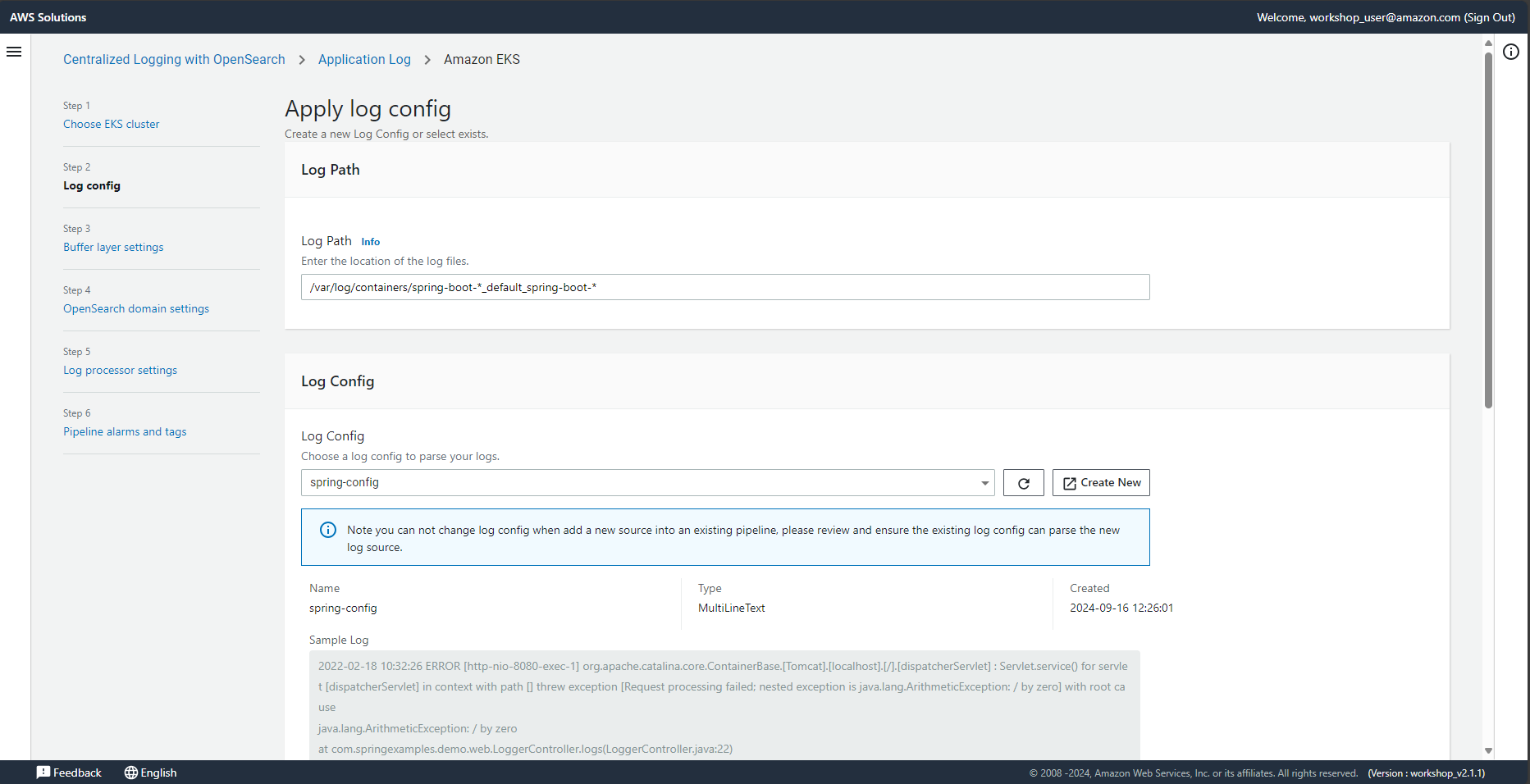This screenshot has height=784, width=1530.
Task: Click the Apply log config heading
Action: [x=368, y=109]
